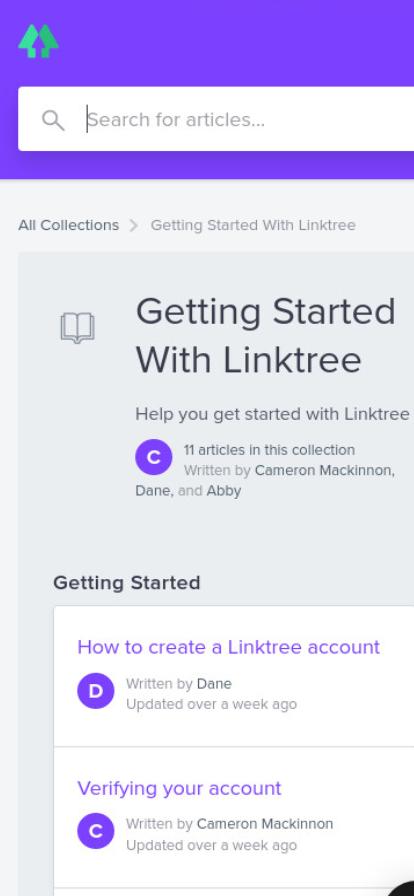Viewport: 414px width, 896px height.
Task: Click Cameron Mackinnon in collection authors
Action: click(x=324, y=470)
